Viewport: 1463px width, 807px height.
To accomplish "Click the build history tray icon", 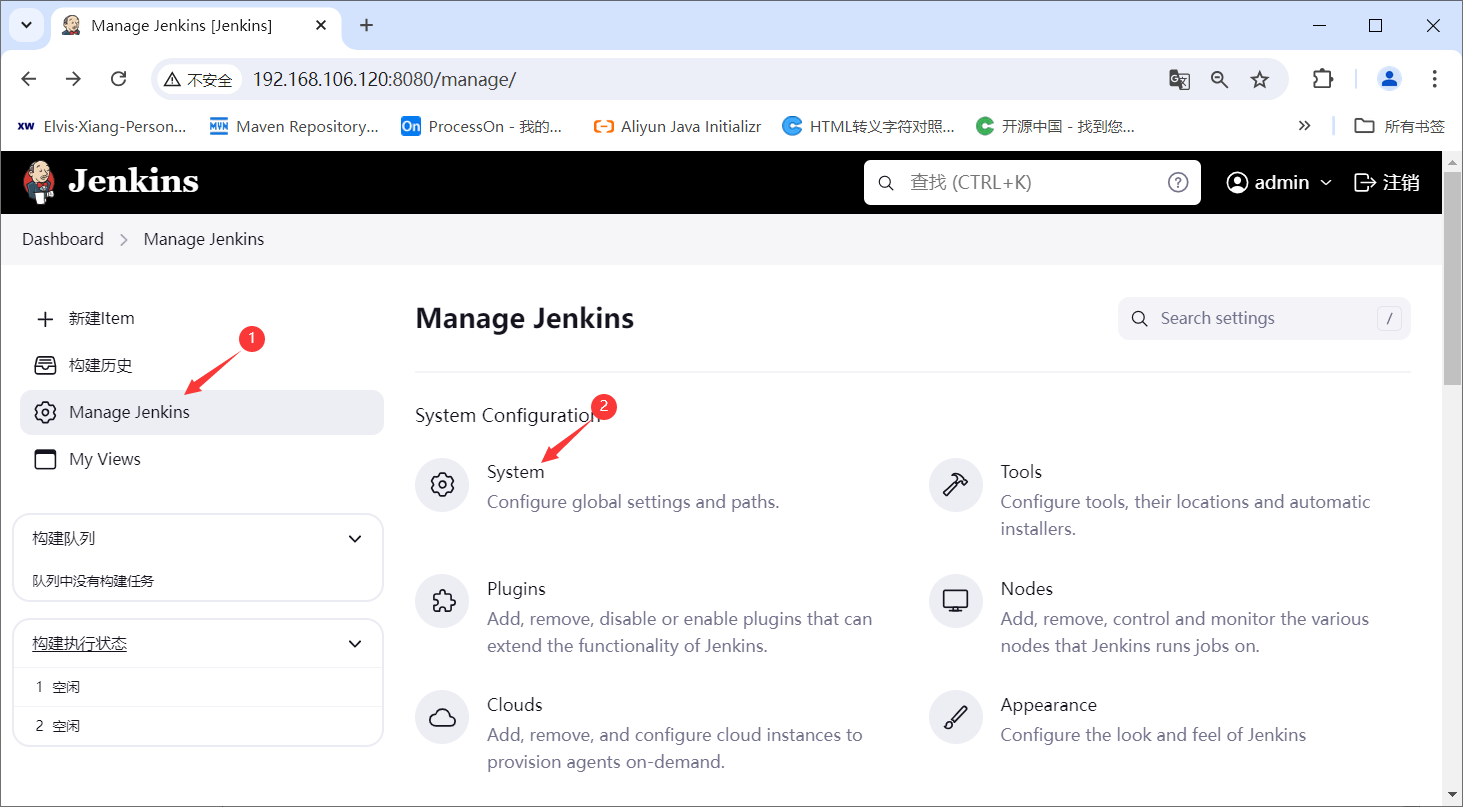I will point(45,365).
